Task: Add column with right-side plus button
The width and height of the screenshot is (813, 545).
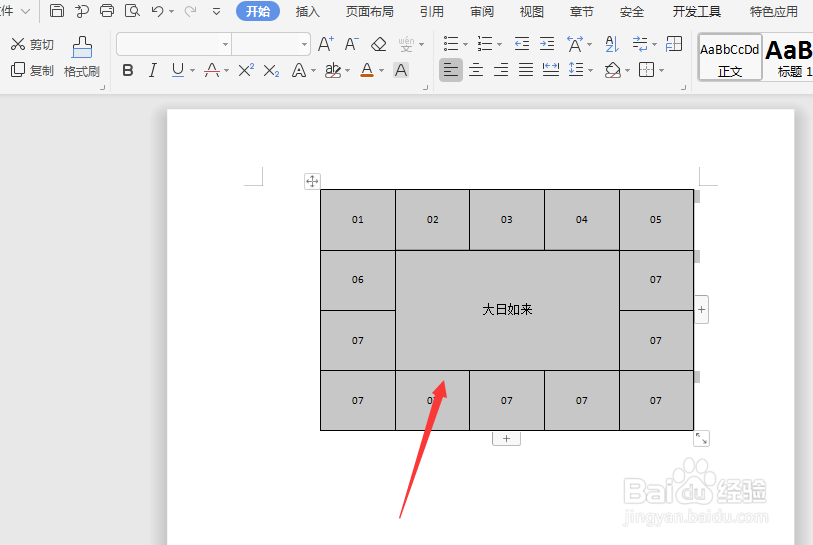Action: click(702, 310)
